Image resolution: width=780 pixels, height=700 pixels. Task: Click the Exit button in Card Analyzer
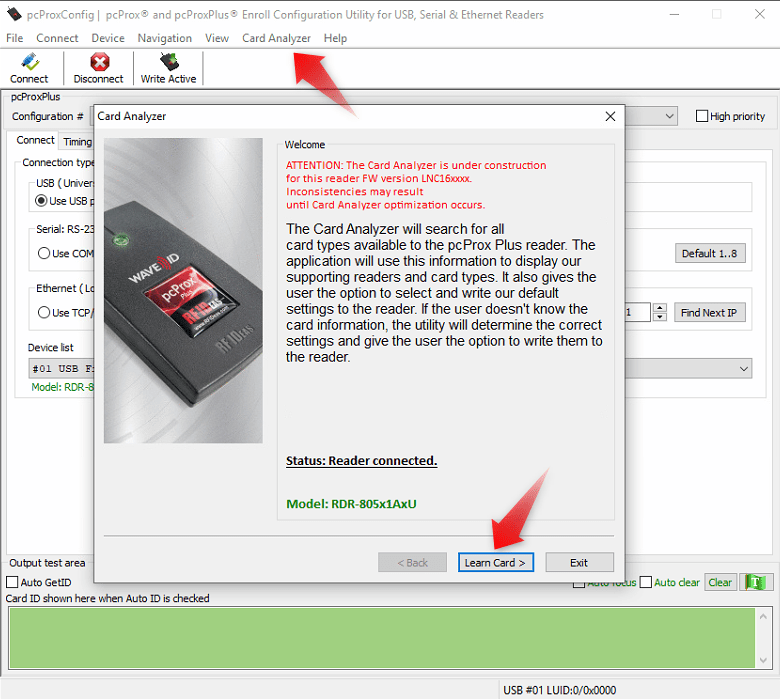(x=579, y=563)
